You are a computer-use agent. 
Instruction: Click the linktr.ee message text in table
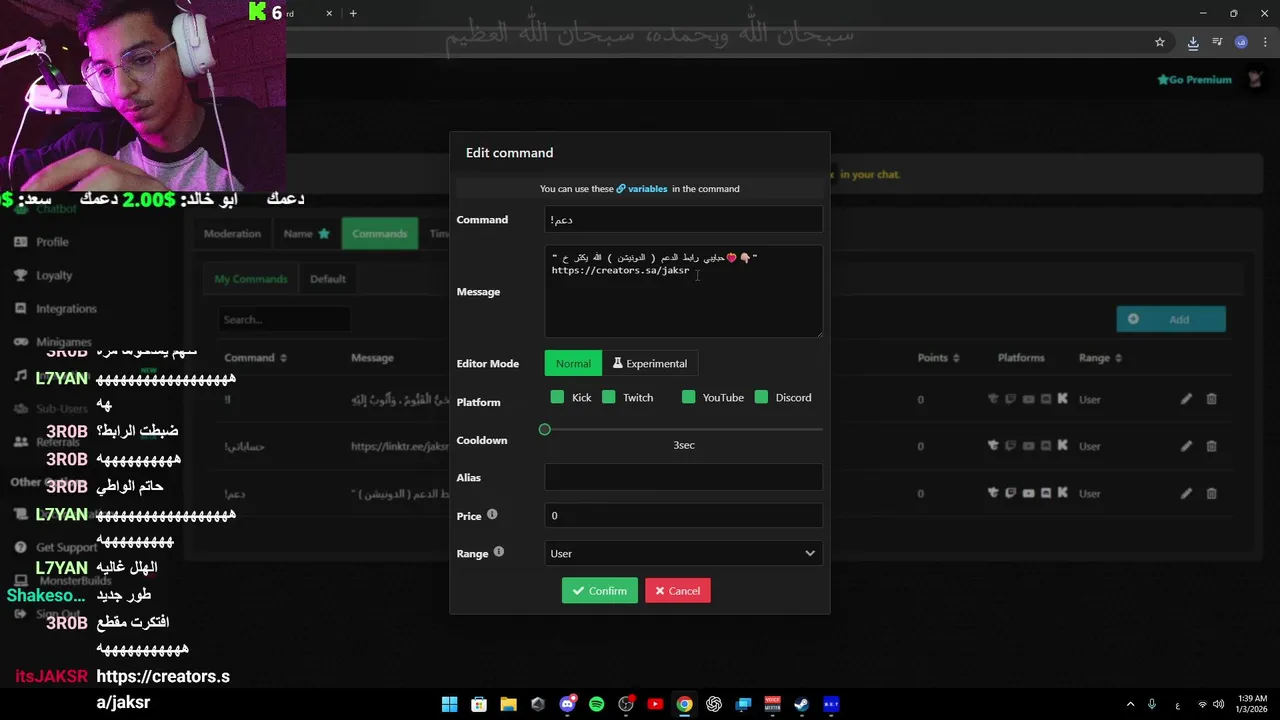click(x=400, y=446)
